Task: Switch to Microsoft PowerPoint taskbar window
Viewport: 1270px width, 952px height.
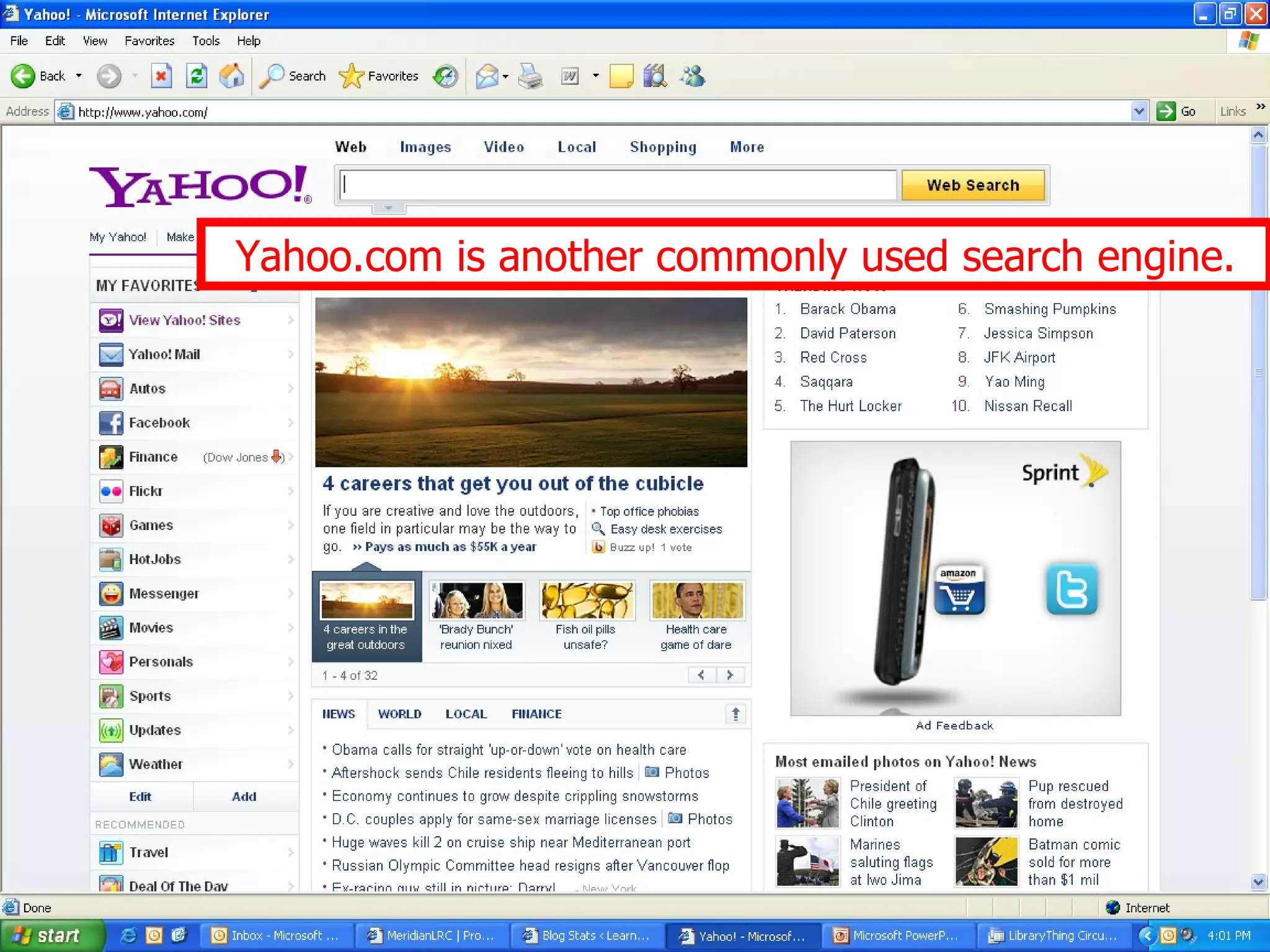Action: tap(899, 935)
